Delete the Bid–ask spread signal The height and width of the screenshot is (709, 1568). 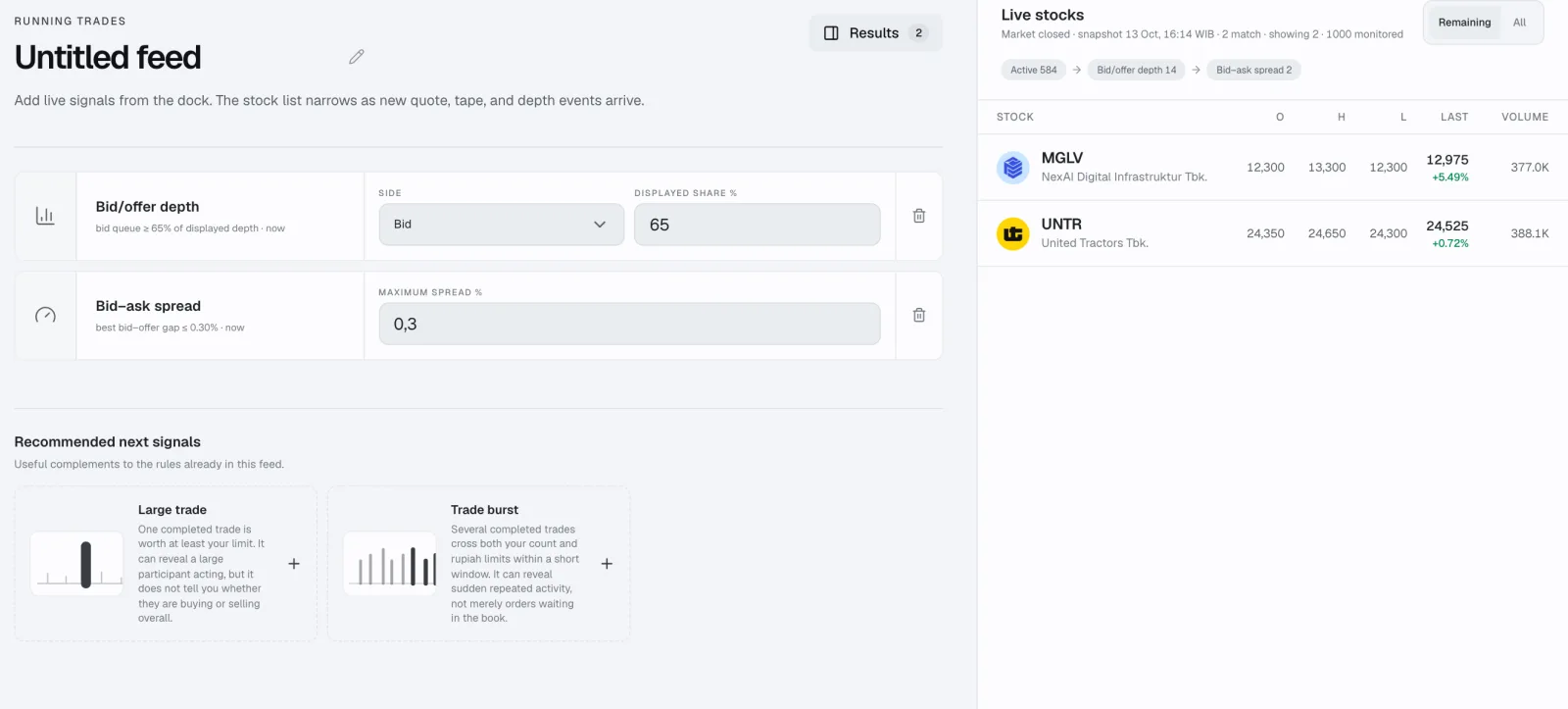[919, 315]
